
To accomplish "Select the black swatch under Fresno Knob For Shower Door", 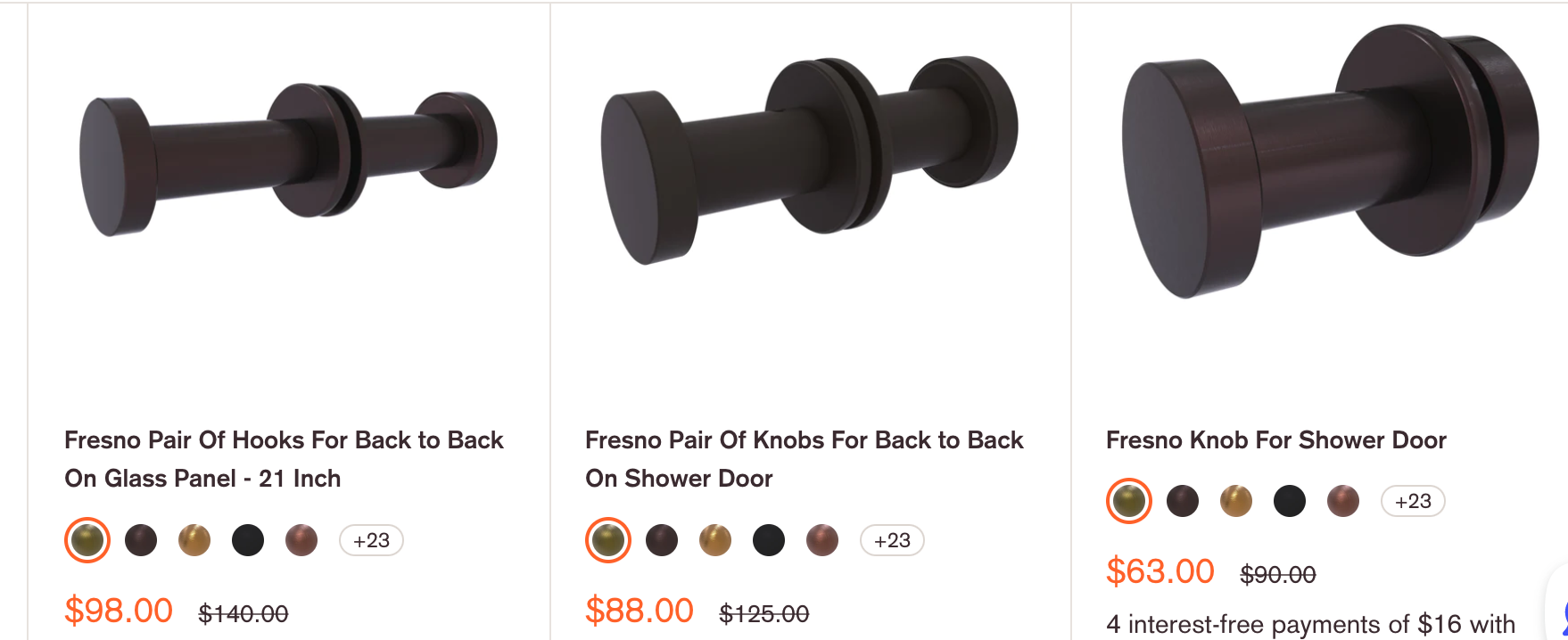I will 1290,501.
